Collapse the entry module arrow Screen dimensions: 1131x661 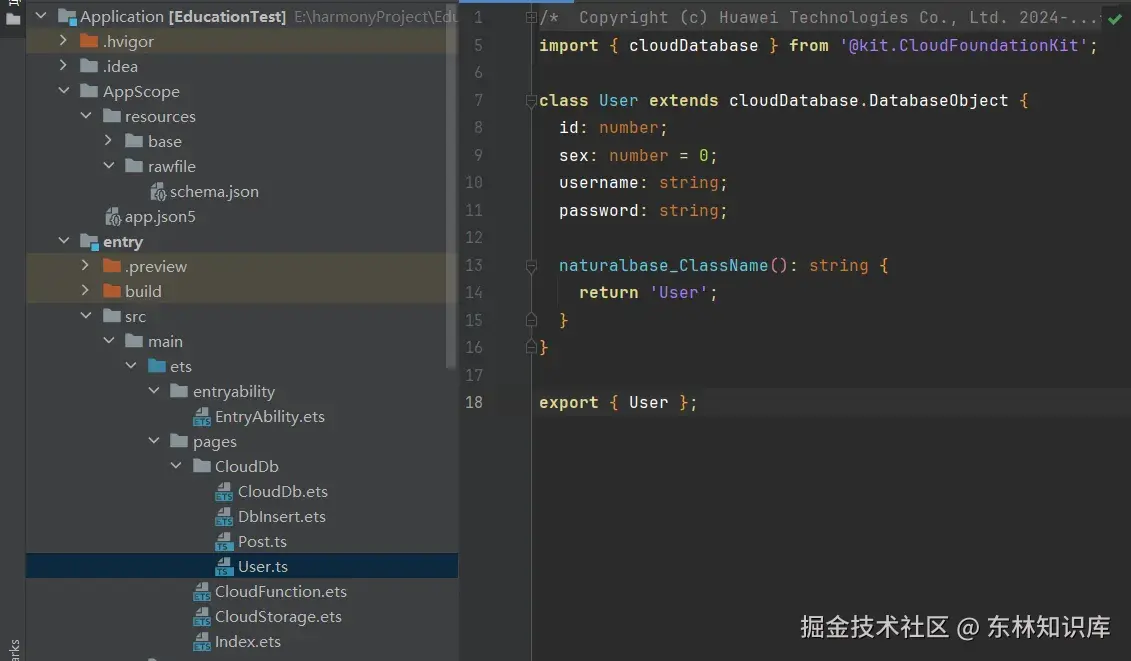coord(63,241)
